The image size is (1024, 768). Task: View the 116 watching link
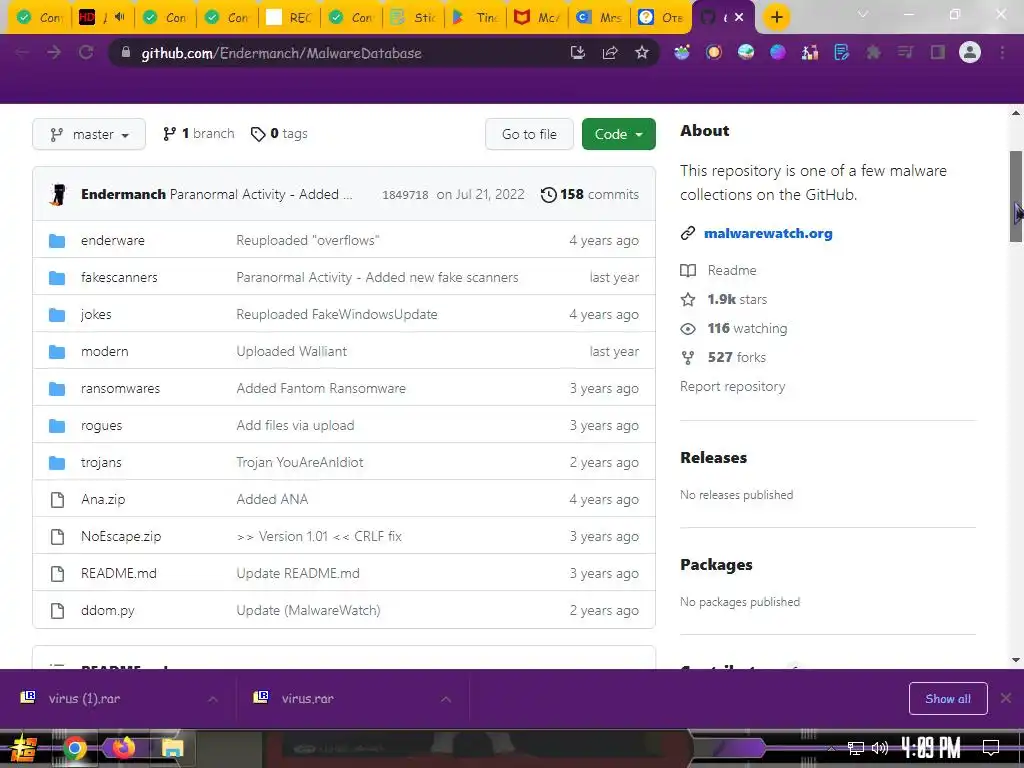[x=747, y=328]
